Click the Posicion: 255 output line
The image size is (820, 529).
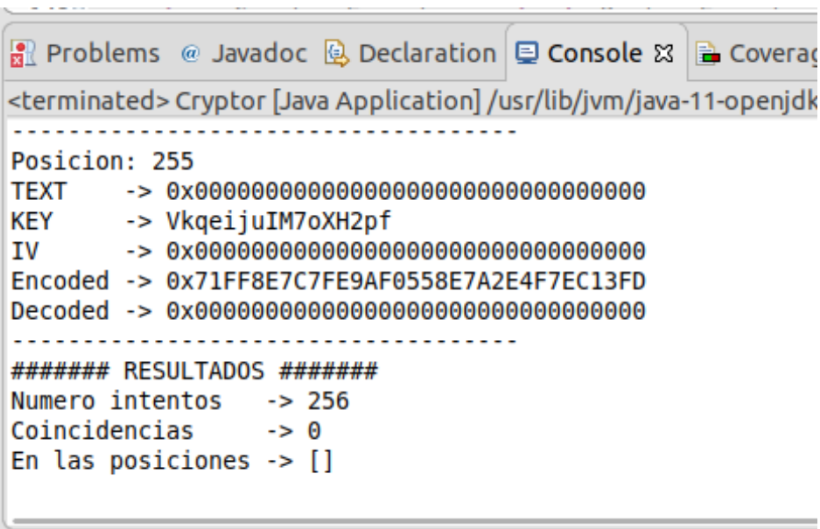point(102,161)
